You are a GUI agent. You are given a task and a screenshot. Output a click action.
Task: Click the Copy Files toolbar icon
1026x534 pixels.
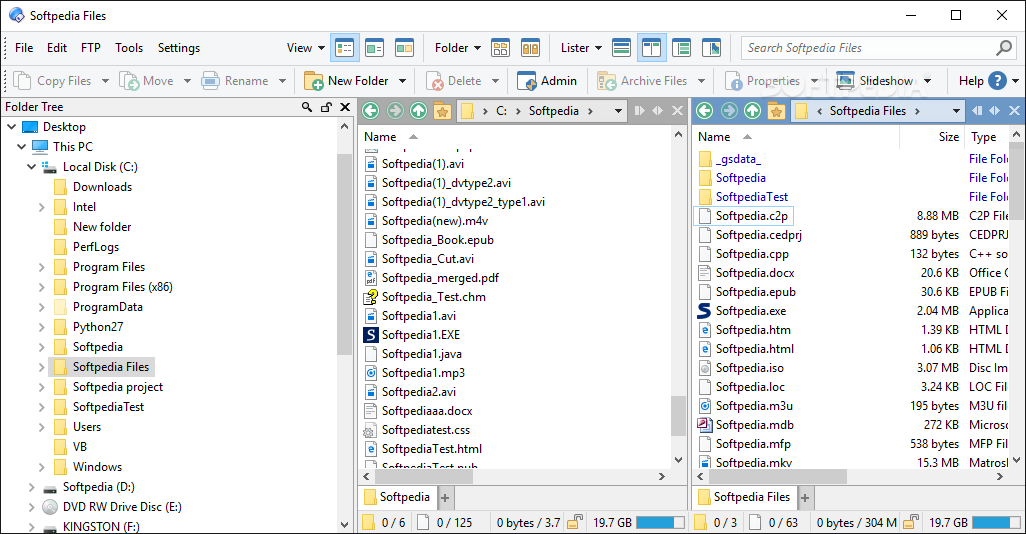tap(22, 80)
